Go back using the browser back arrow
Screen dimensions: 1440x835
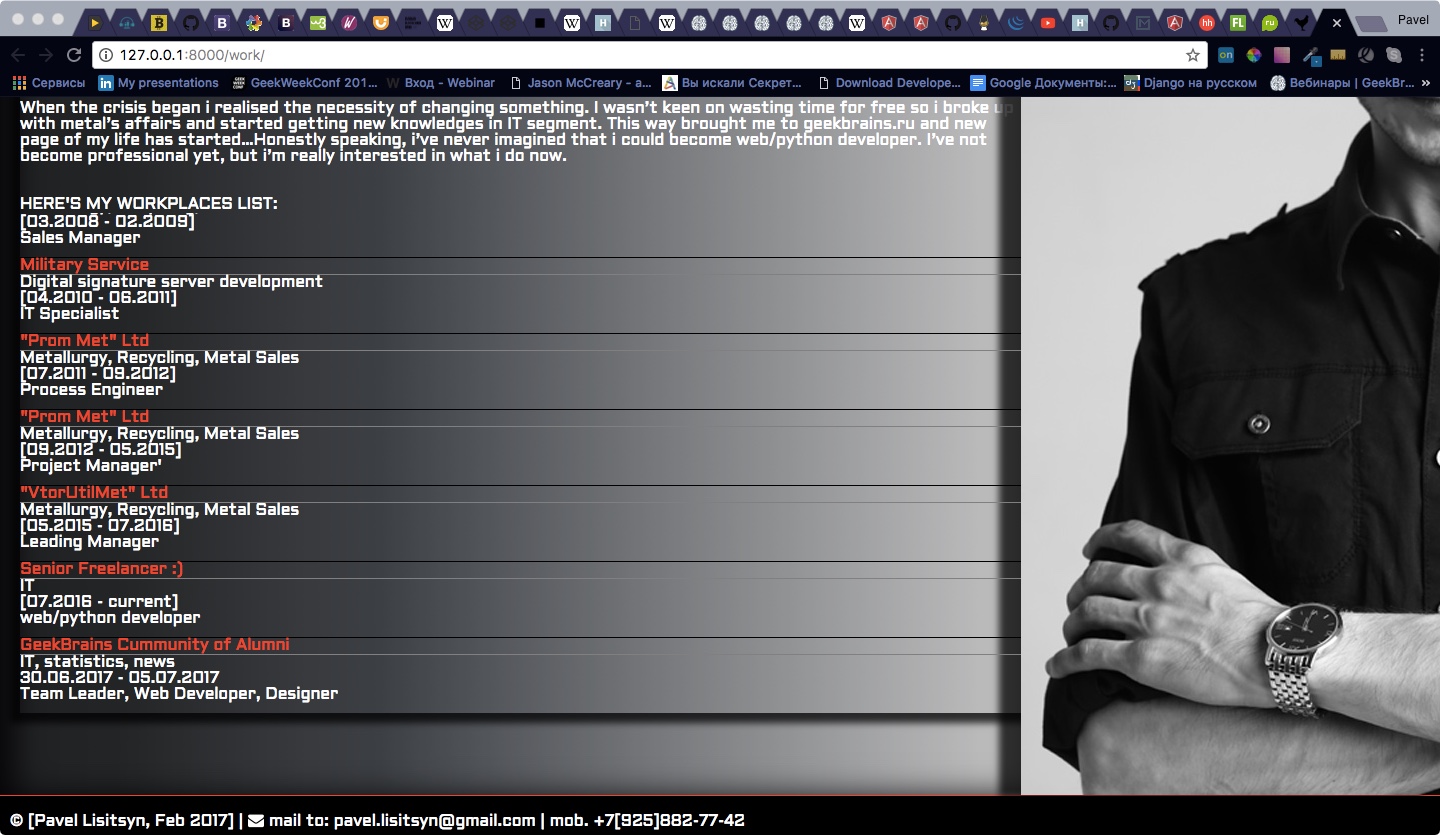coord(18,55)
